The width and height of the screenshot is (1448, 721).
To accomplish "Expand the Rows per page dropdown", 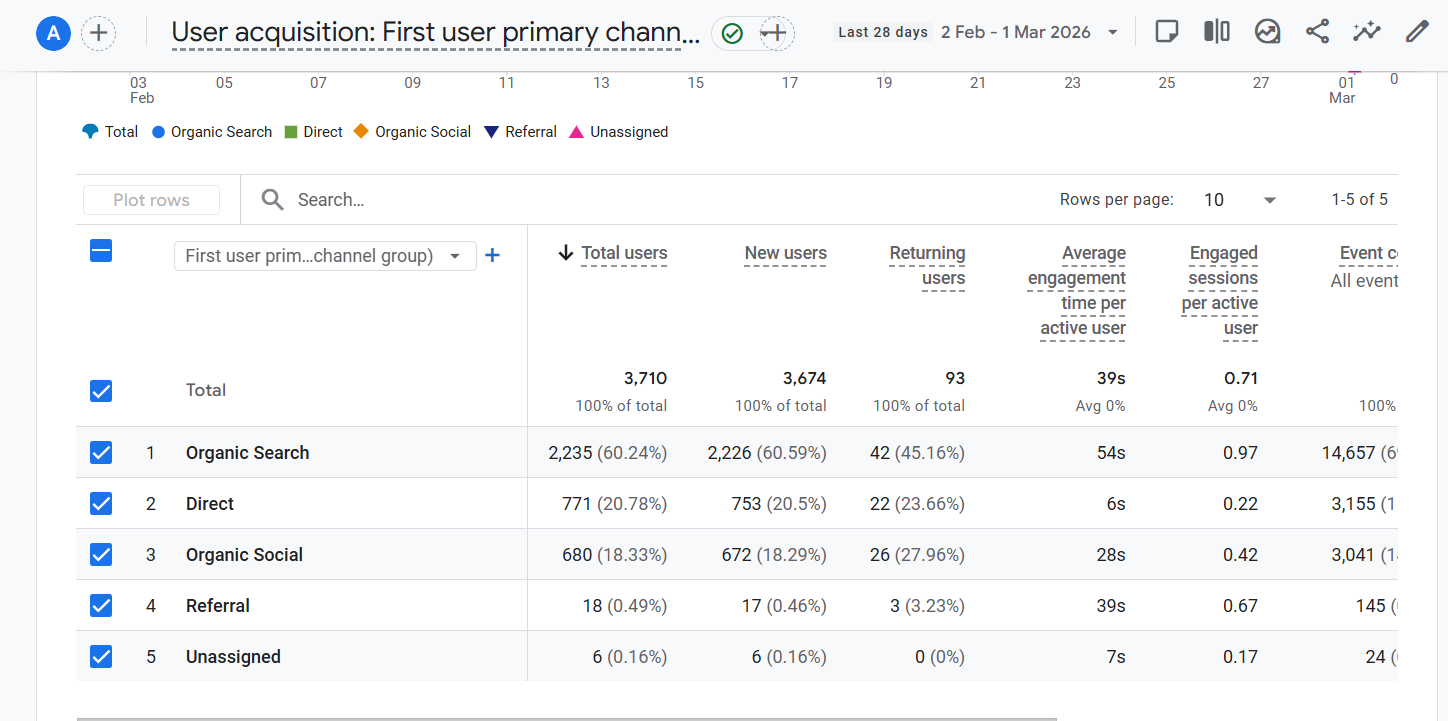I will coord(1240,200).
